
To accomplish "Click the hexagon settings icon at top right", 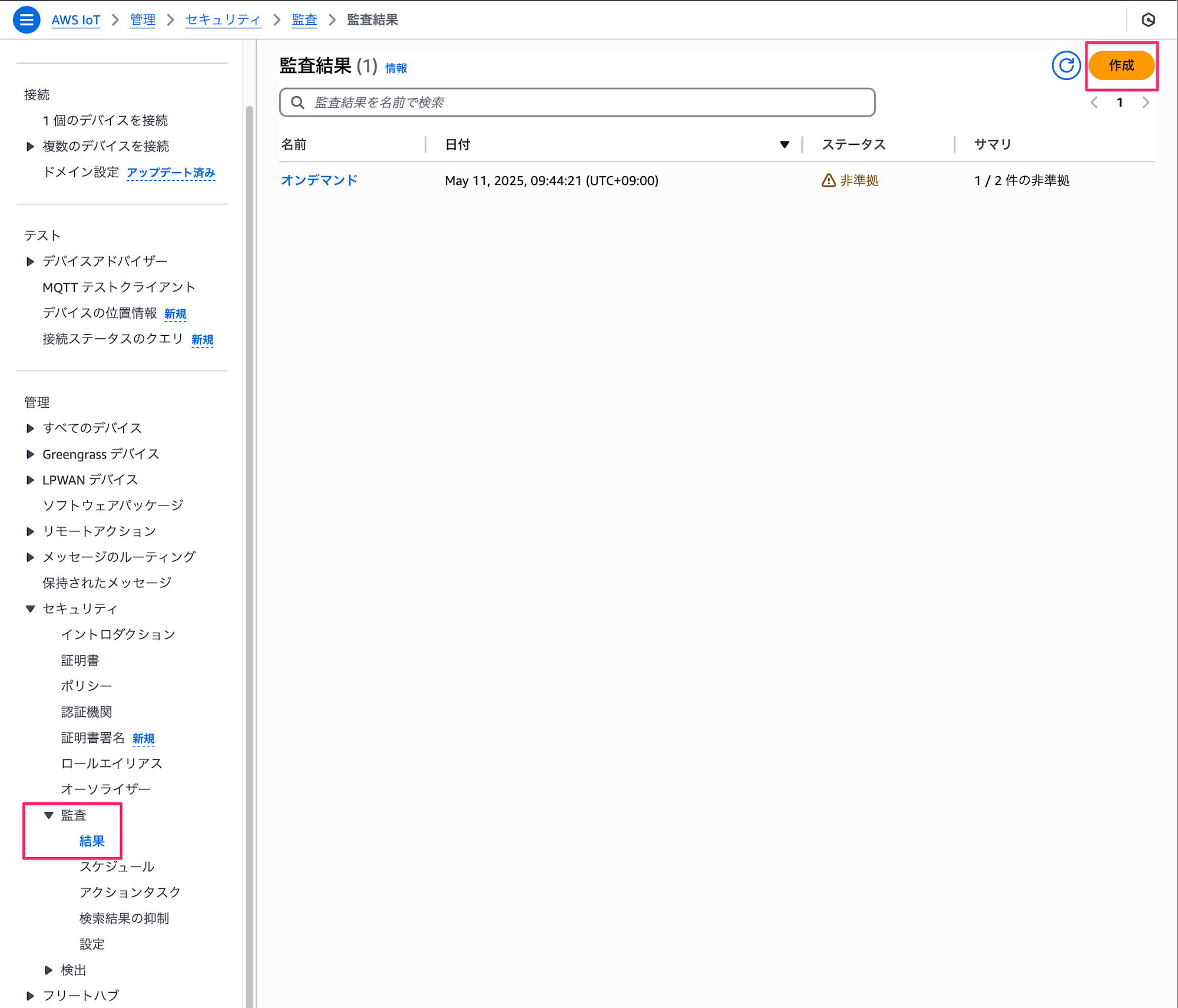I will (x=1148, y=20).
